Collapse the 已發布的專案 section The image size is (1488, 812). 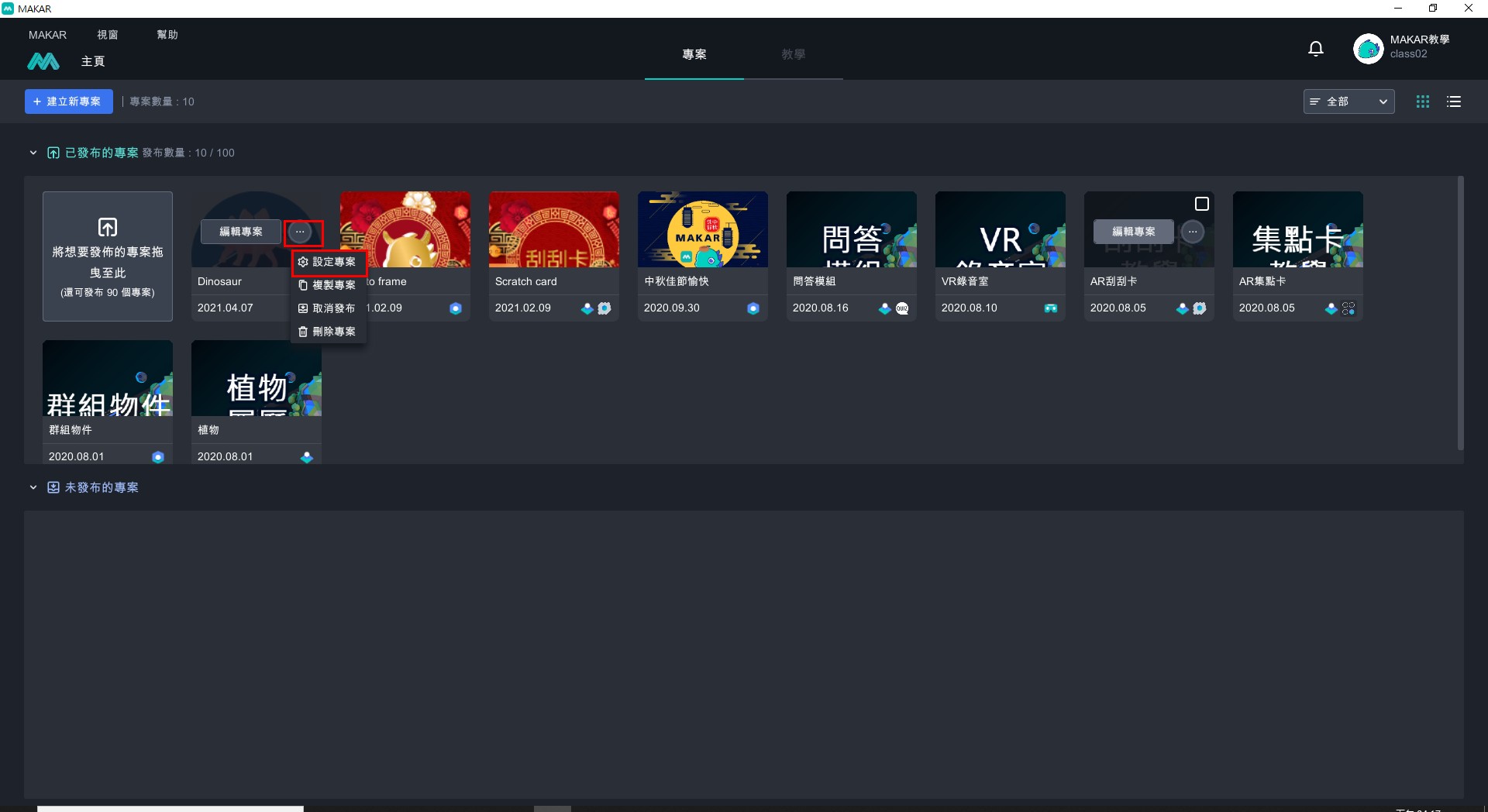33,153
